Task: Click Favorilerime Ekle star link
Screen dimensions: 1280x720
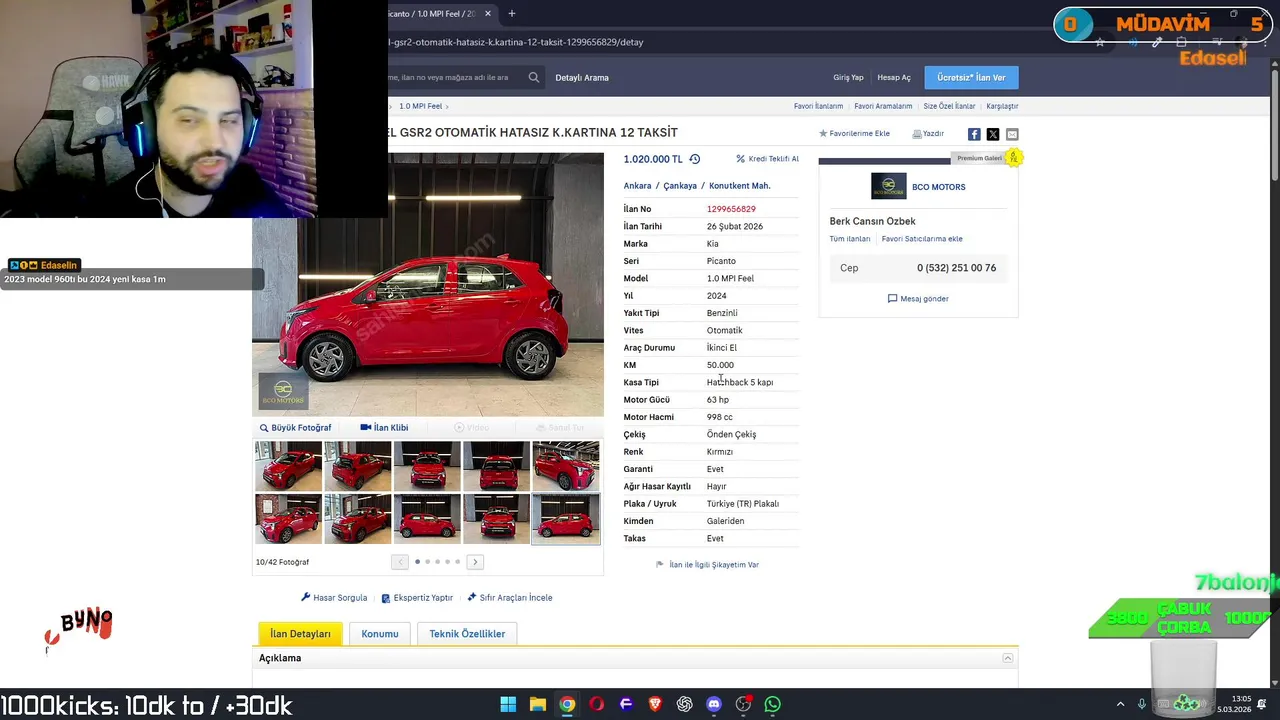Action: coord(854,133)
